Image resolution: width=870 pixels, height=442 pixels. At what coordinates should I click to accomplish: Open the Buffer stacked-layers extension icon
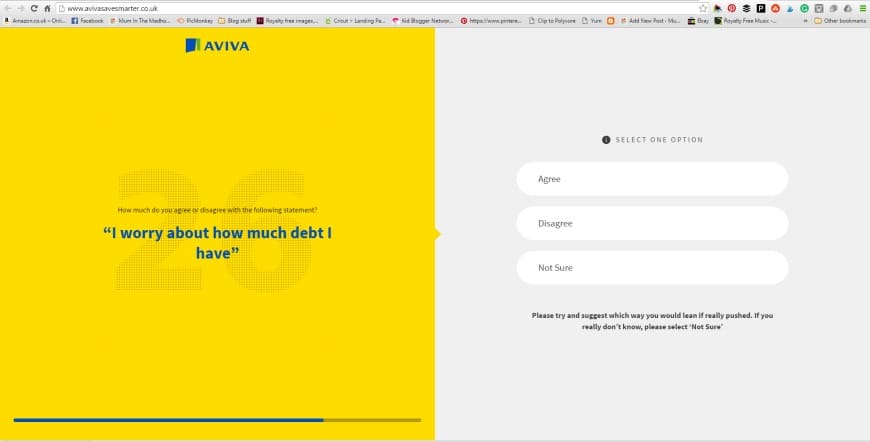(x=746, y=8)
